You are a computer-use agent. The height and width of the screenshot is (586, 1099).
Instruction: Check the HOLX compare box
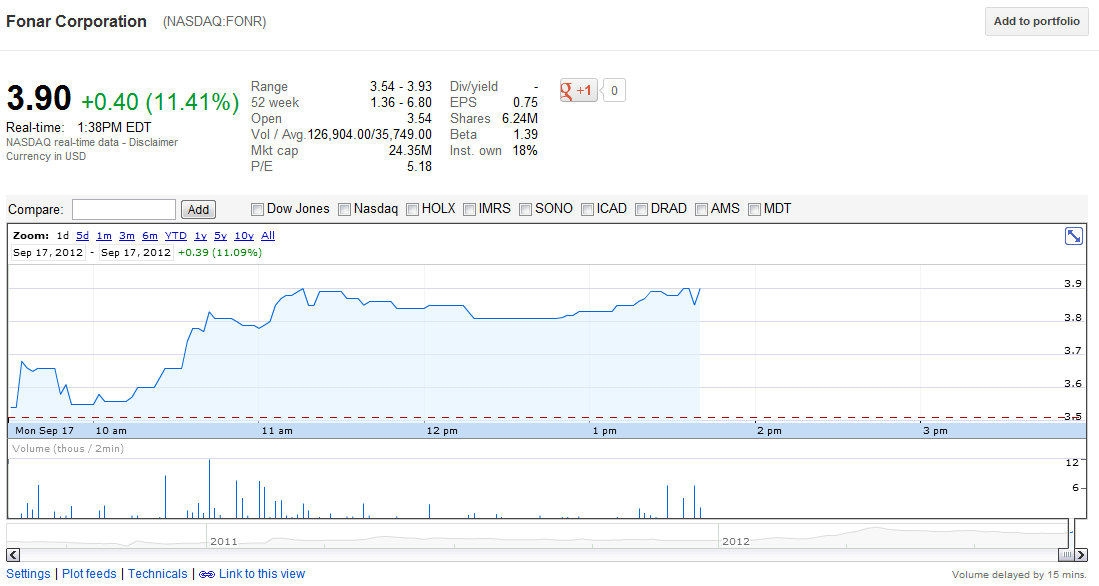(x=412, y=209)
